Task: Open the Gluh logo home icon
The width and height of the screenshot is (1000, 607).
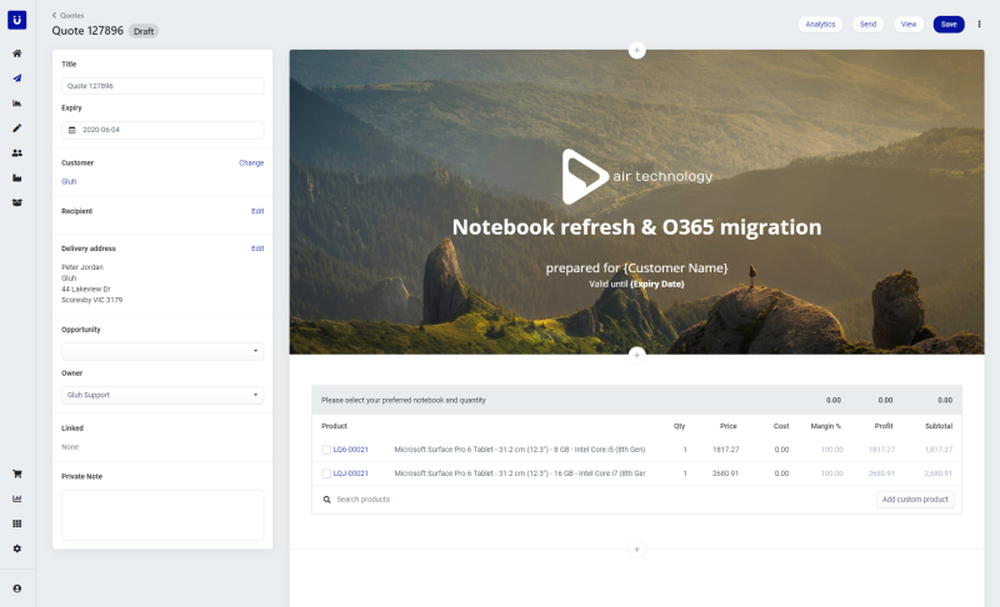Action: click(17, 20)
